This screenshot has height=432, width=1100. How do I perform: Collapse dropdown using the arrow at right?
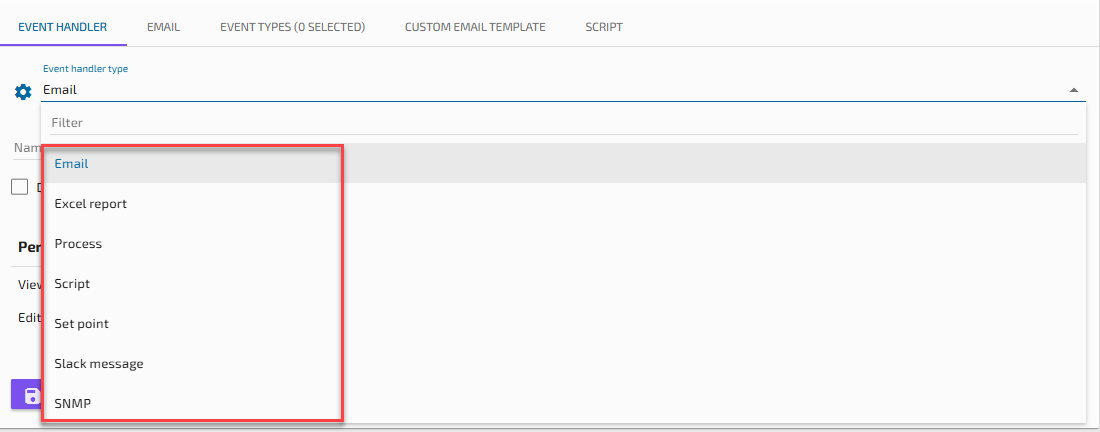[1073, 90]
